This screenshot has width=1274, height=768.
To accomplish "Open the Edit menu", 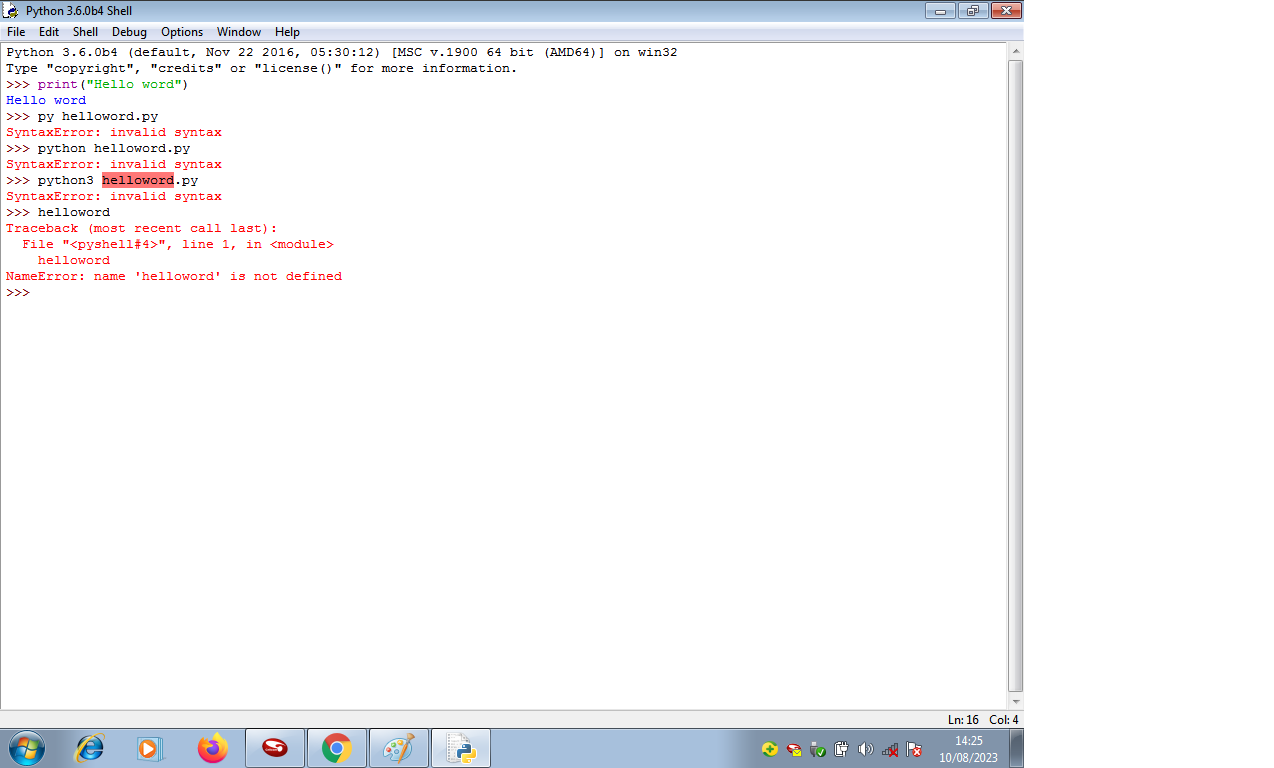I will coord(48,31).
